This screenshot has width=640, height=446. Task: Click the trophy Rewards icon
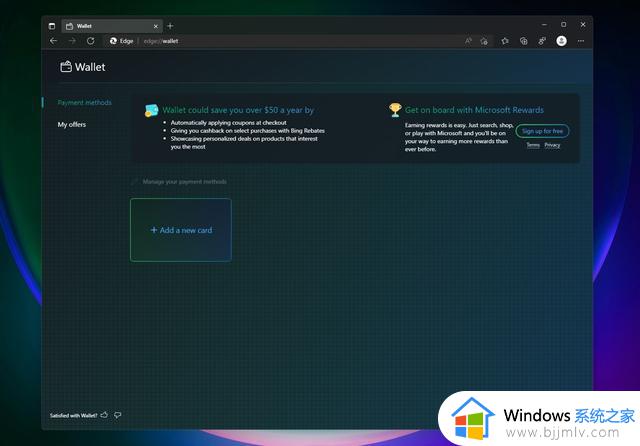(395, 110)
